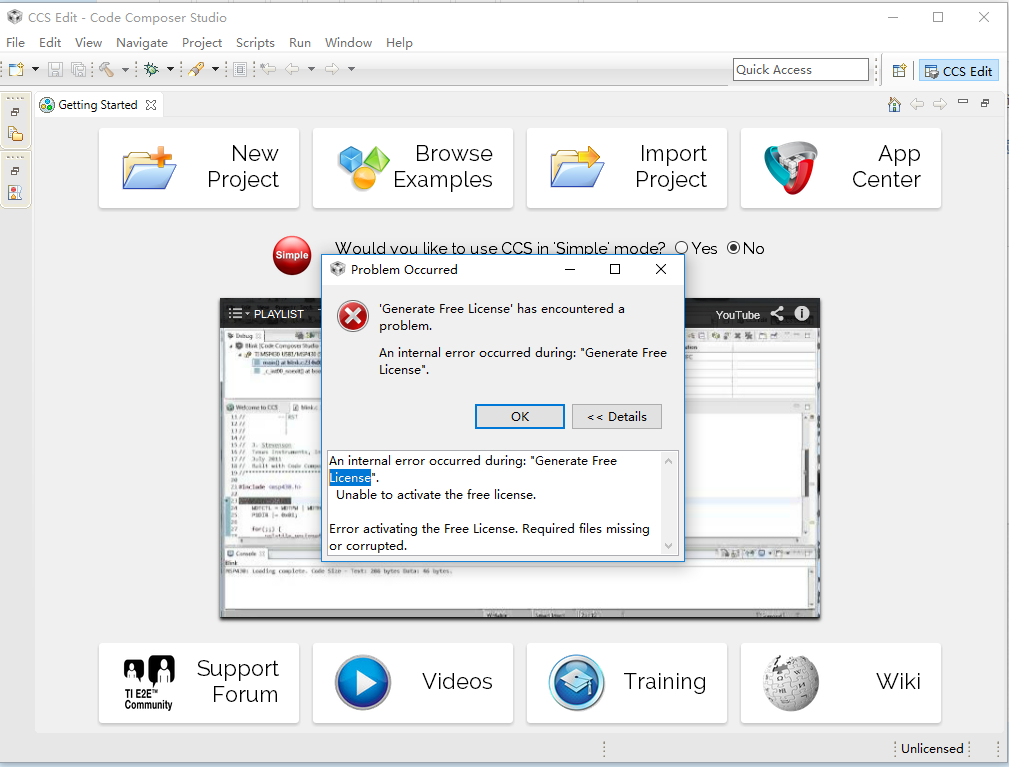Restore the upper left sidebar stack

[x=15, y=112]
